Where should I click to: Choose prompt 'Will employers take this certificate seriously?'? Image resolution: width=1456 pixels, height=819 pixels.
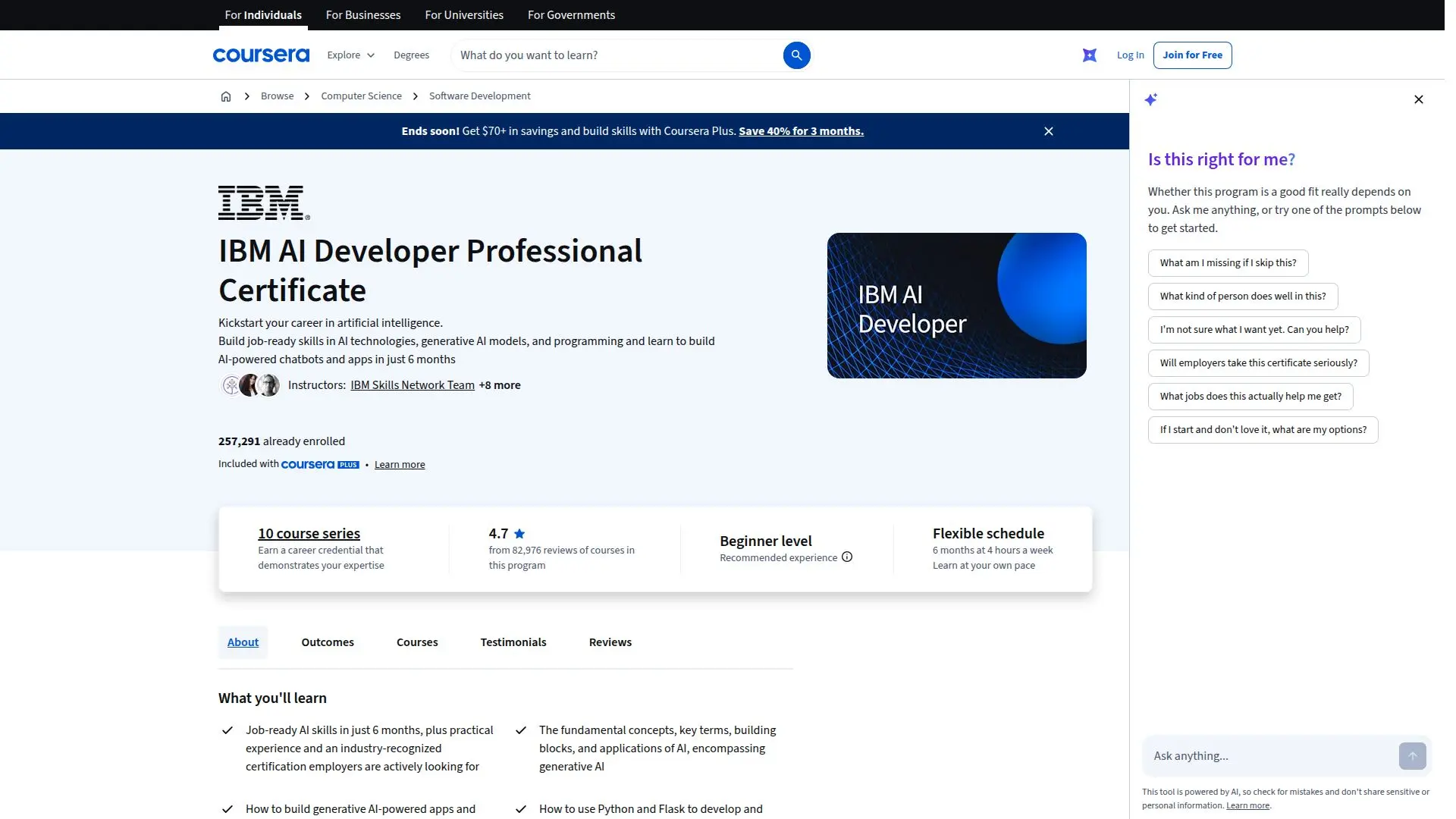[x=1258, y=363]
